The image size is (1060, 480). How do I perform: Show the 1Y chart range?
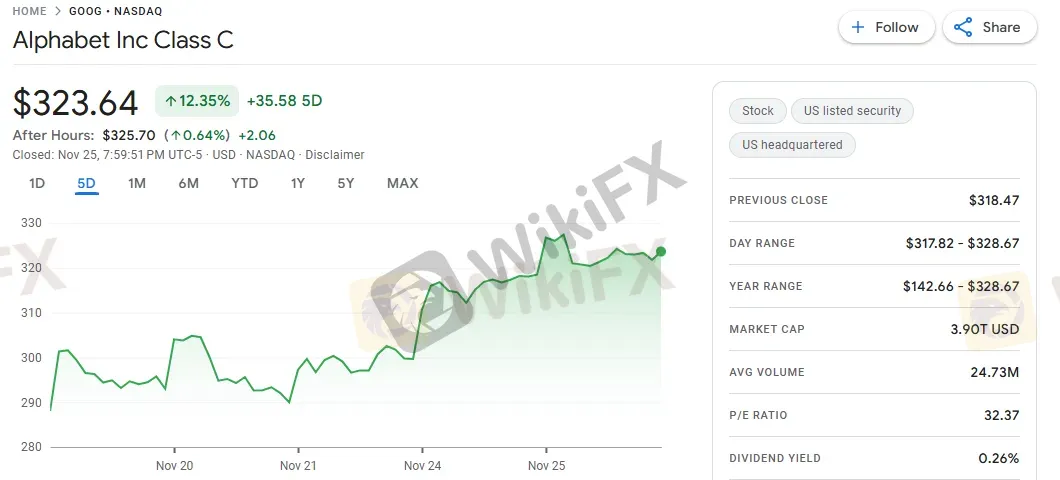[x=298, y=183]
